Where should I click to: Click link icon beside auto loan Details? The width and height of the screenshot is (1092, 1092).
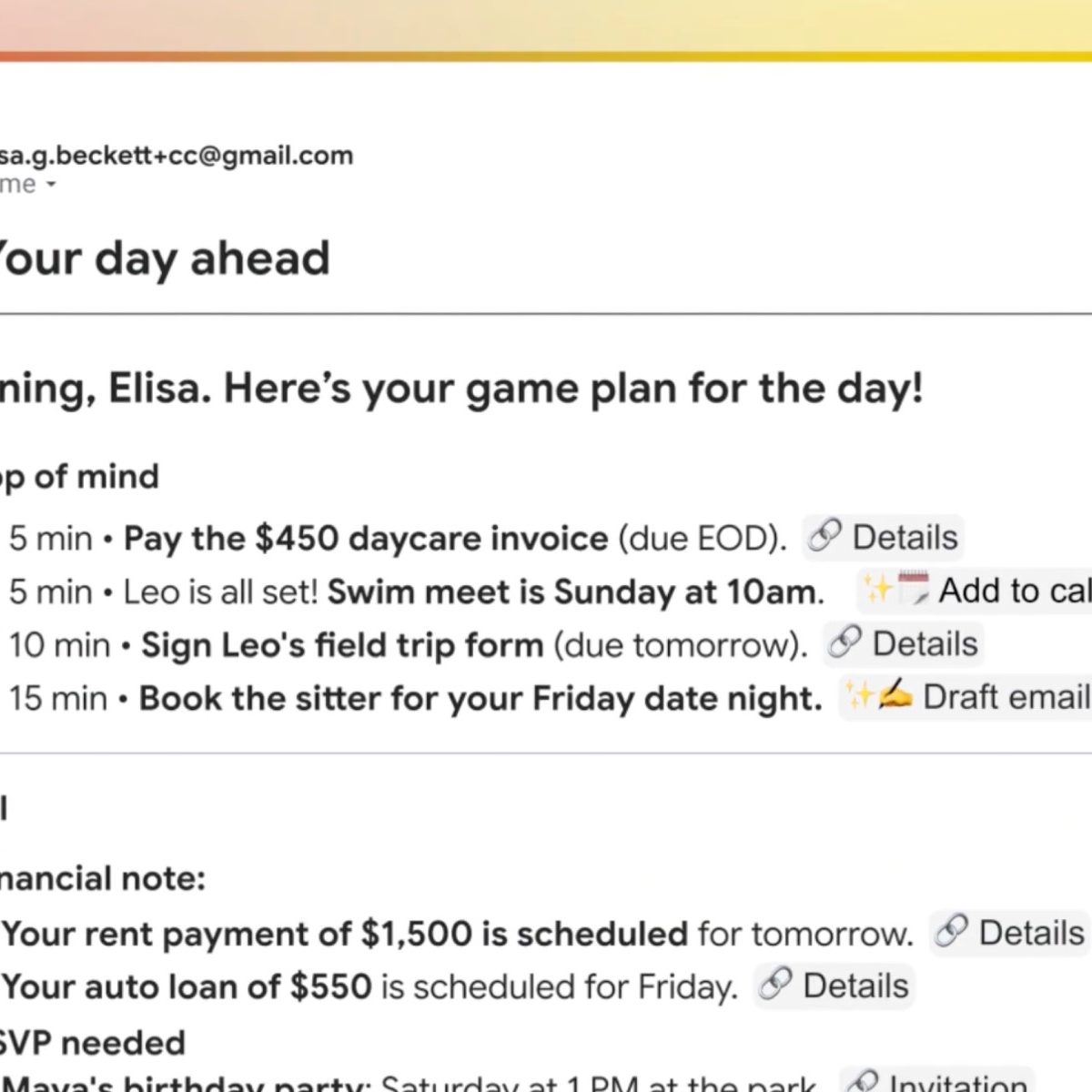click(x=775, y=985)
